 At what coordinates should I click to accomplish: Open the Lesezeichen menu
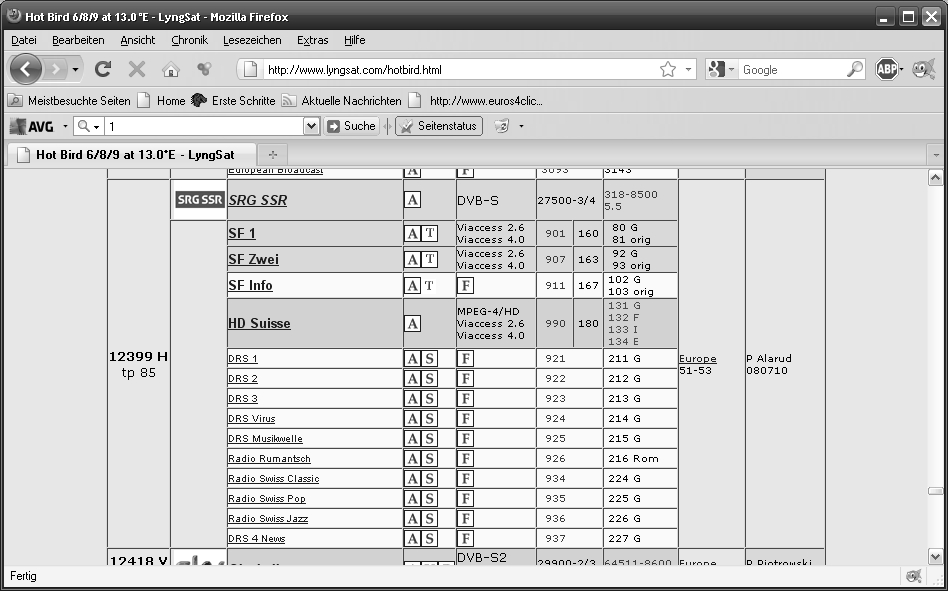tap(252, 40)
